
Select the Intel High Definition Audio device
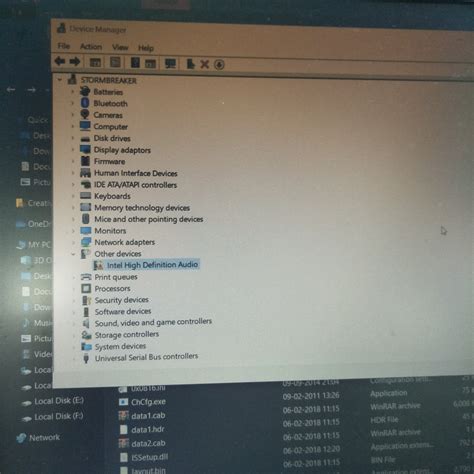pos(152,265)
